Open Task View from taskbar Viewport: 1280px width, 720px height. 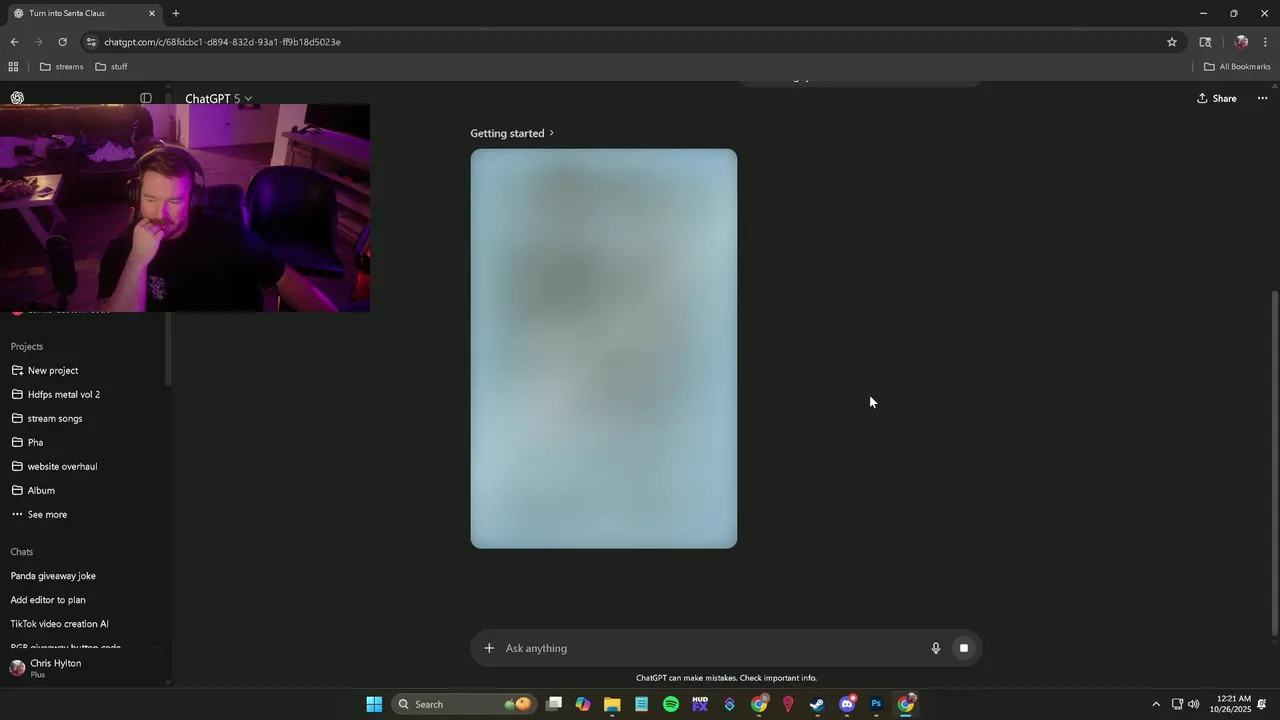(554, 704)
